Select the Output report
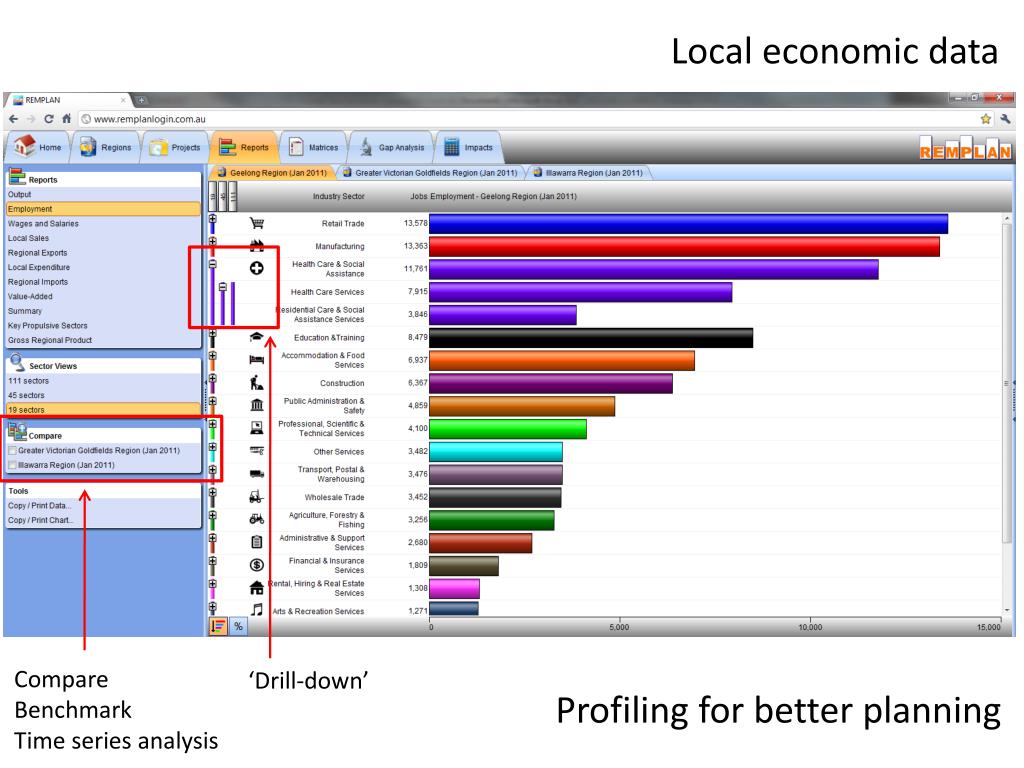1024x768 pixels. [103, 195]
